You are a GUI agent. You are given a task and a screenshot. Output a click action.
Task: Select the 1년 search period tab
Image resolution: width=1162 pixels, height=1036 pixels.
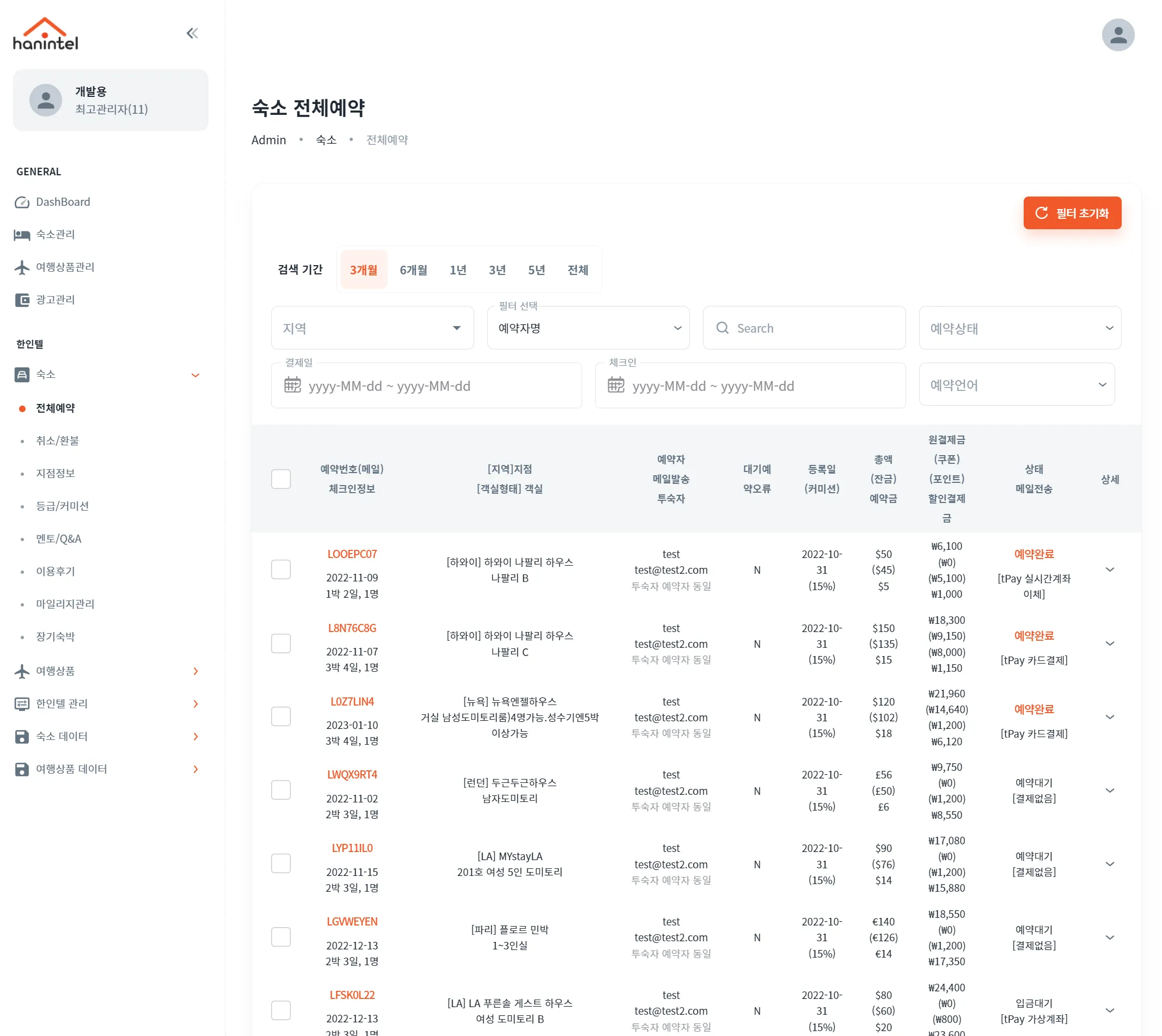(458, 270)
